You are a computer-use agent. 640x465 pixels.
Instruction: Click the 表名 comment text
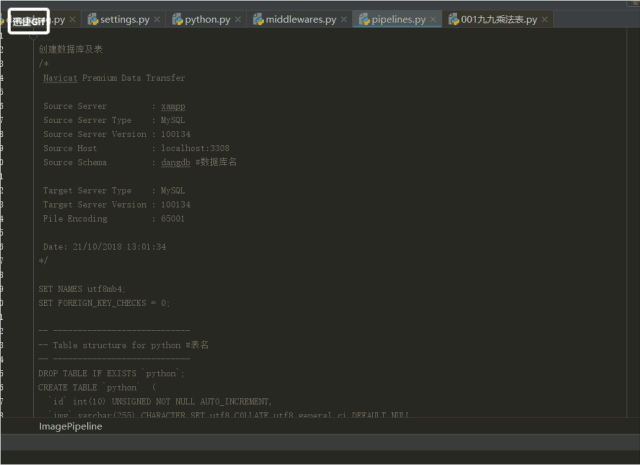pos(197,345)
